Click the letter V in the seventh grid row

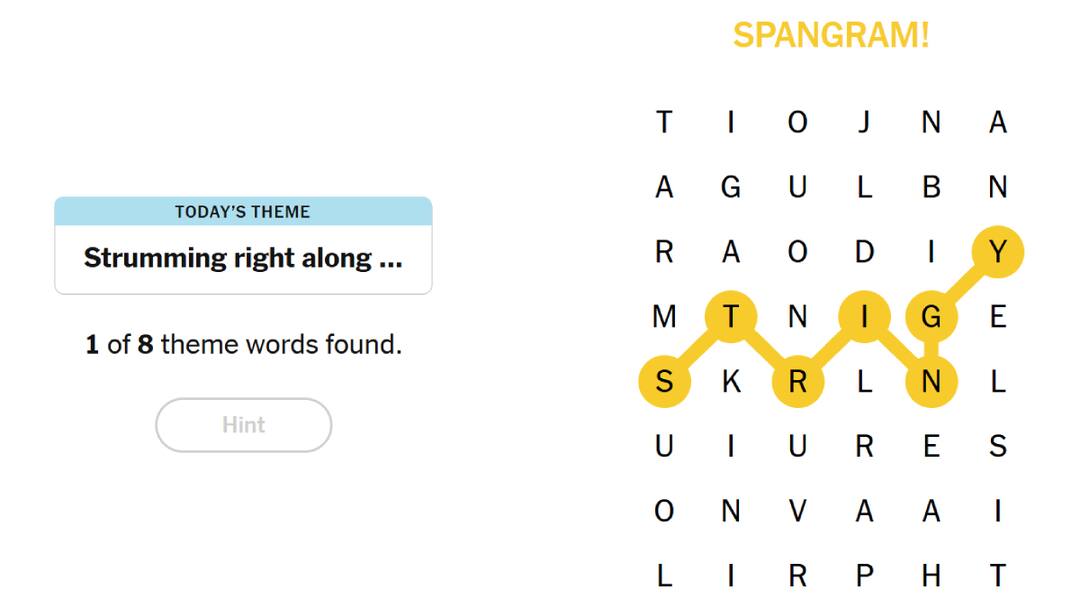797,512
